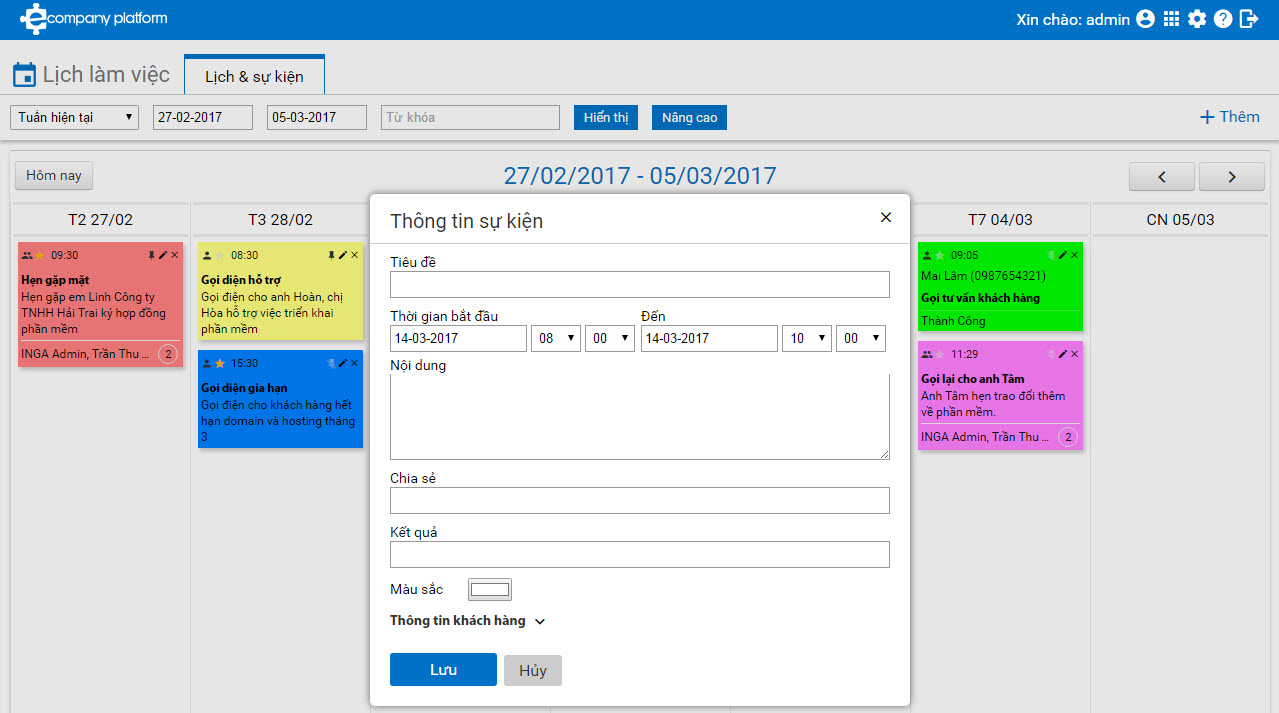Viewport: 1279px width, 713px height.
Task: Edit the Gọi điện gia hạn event
Action: [343, 363]
